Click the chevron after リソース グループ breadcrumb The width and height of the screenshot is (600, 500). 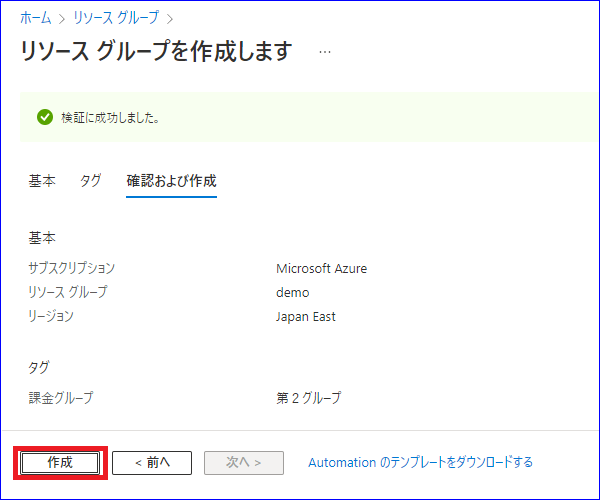point(170,19)
